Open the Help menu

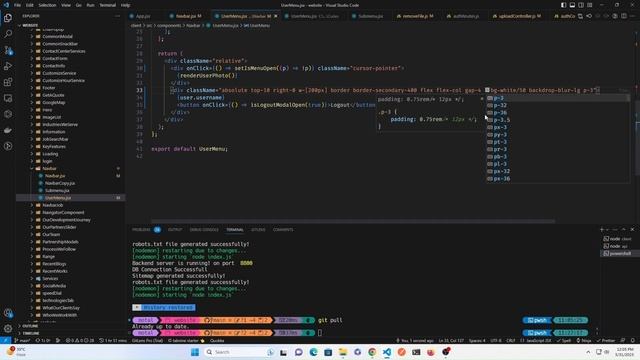tap(125, 5)
